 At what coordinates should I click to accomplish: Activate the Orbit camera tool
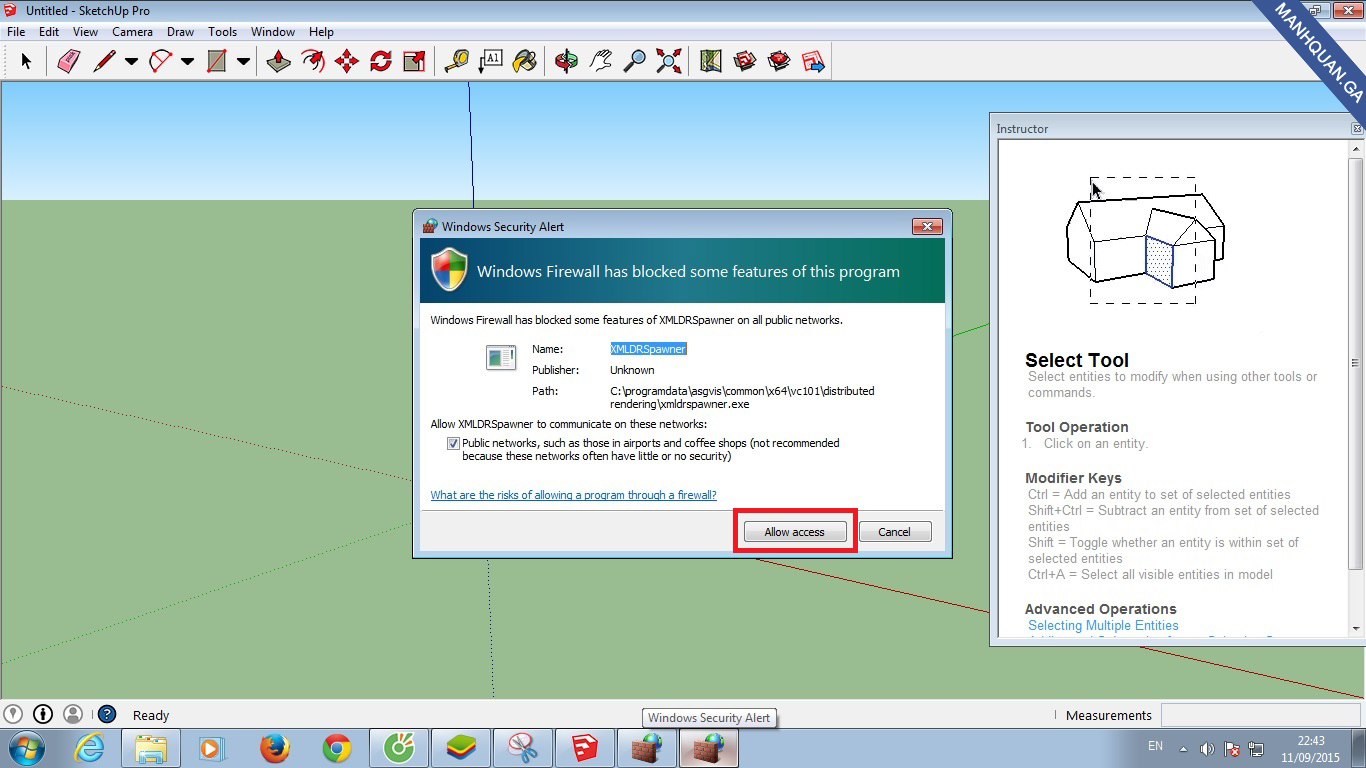[x=567, y=62]
